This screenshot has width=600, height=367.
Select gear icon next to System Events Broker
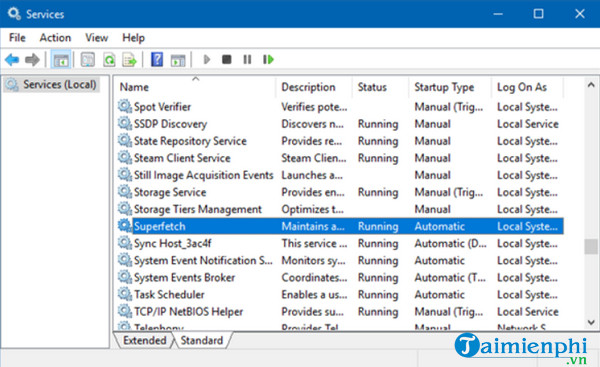coord(124,277)
